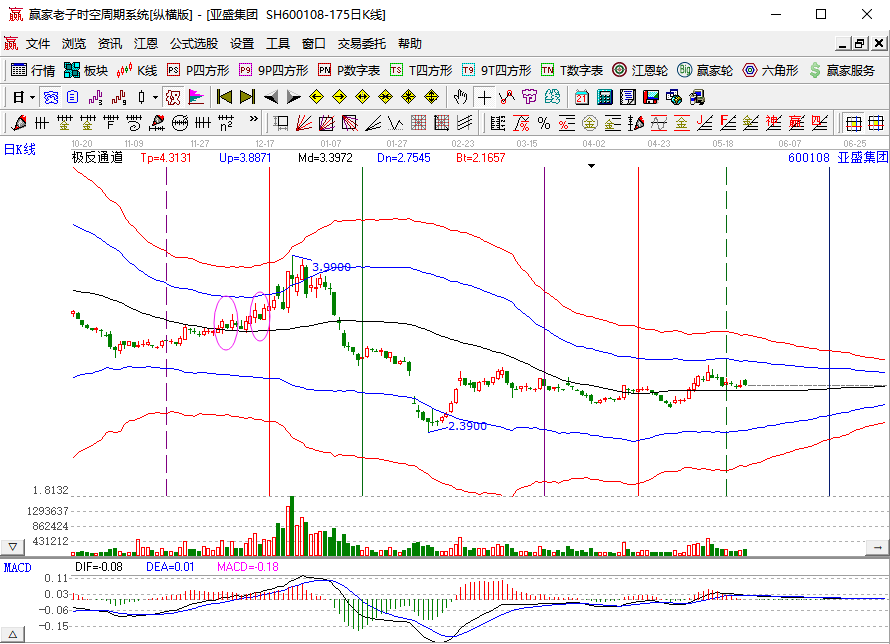Click yellow diamond right-arrow icon

point(339,98)
